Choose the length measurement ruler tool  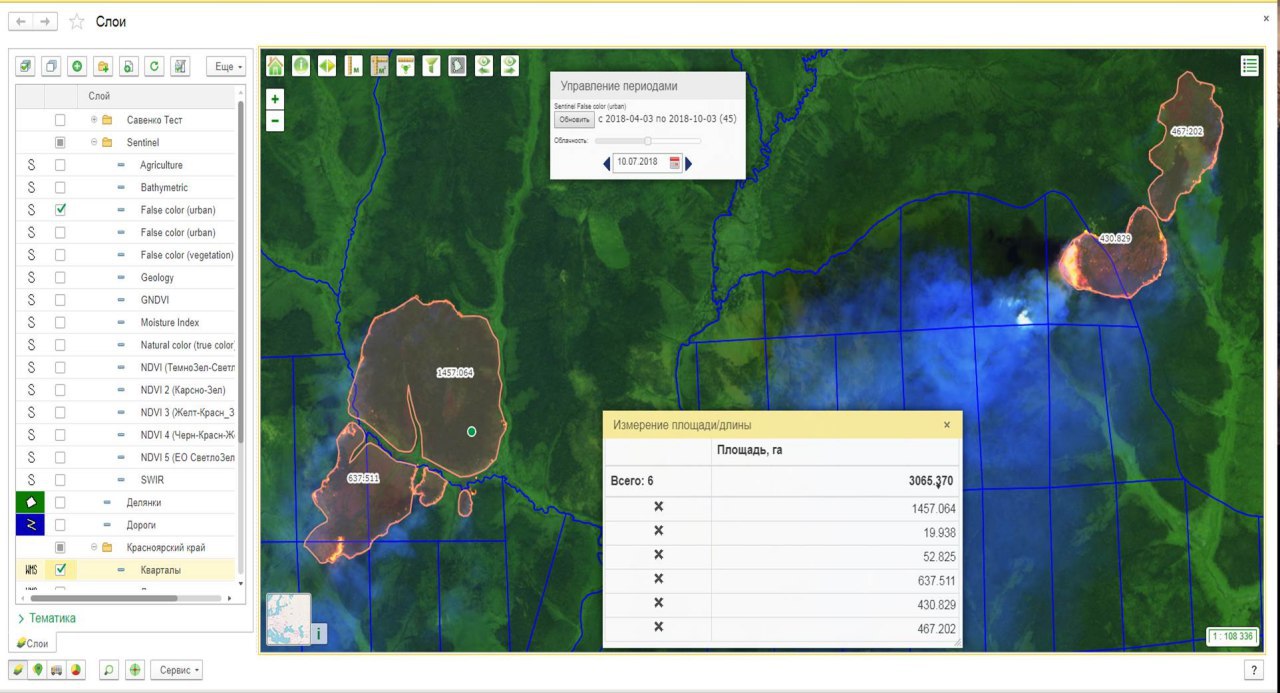[x=353, y=66]
